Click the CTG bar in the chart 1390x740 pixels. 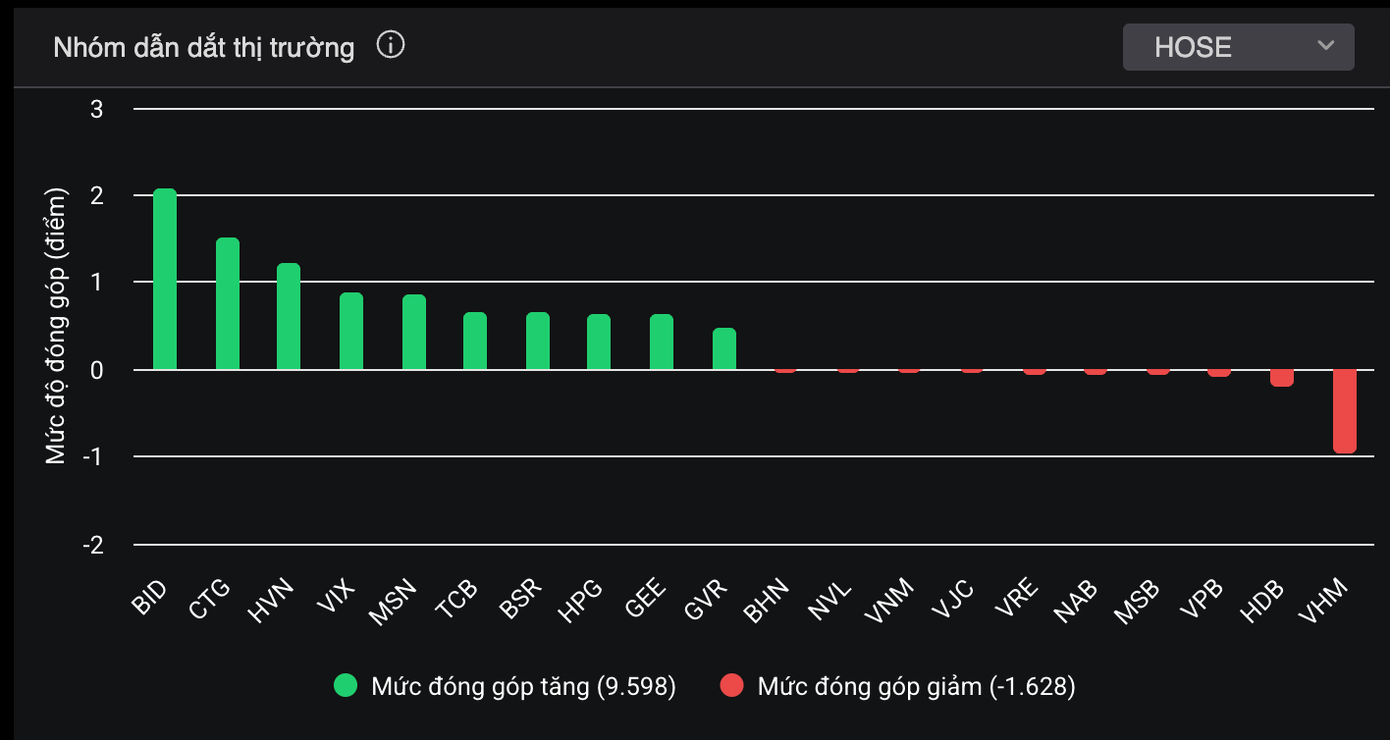pyautogui.click(x=228, y=304)
